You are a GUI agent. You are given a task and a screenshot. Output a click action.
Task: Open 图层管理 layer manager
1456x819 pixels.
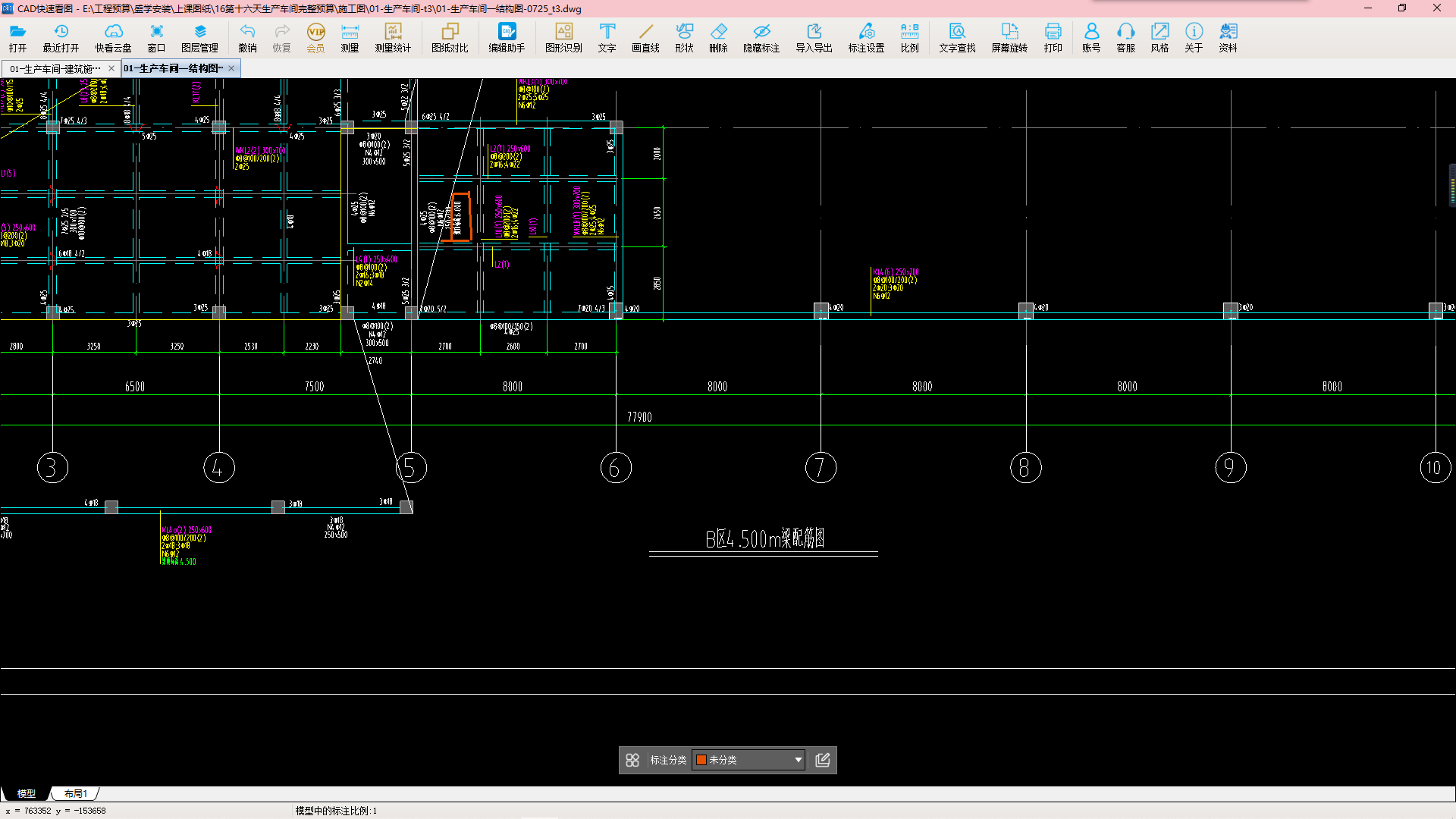pos(199,37)
